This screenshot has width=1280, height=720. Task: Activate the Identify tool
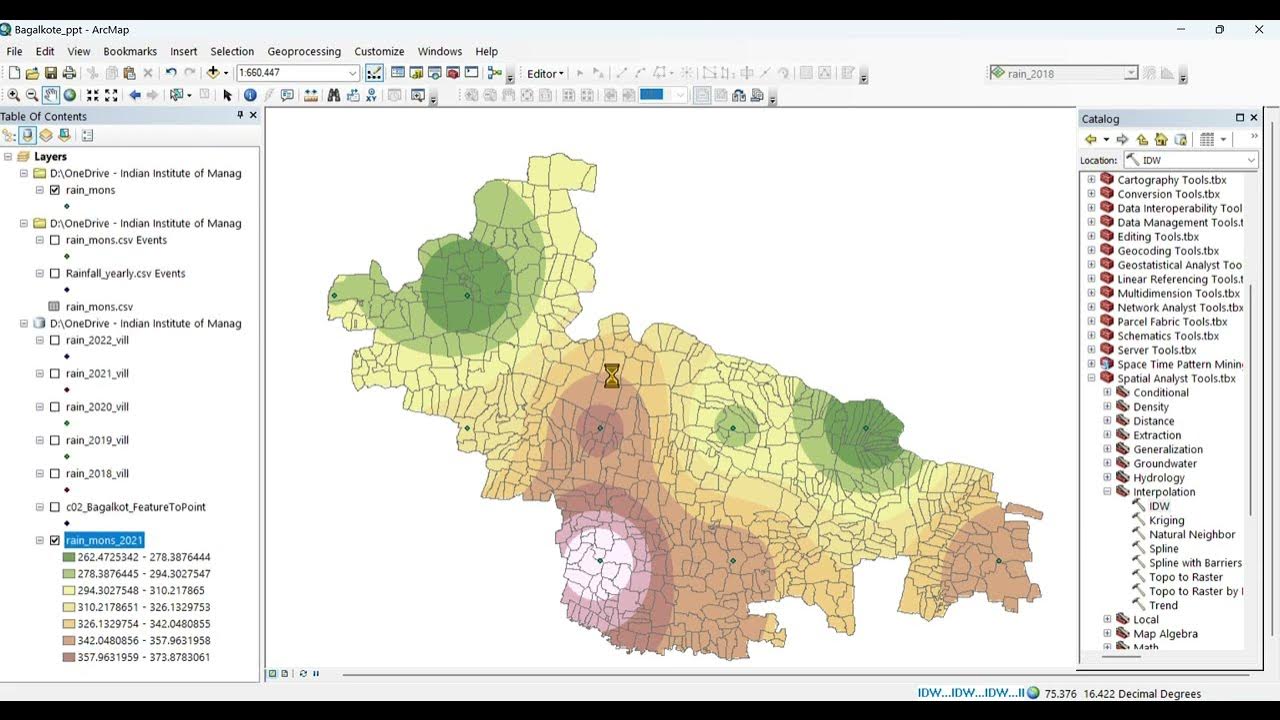pyautogui.click(x=250, y=95)
